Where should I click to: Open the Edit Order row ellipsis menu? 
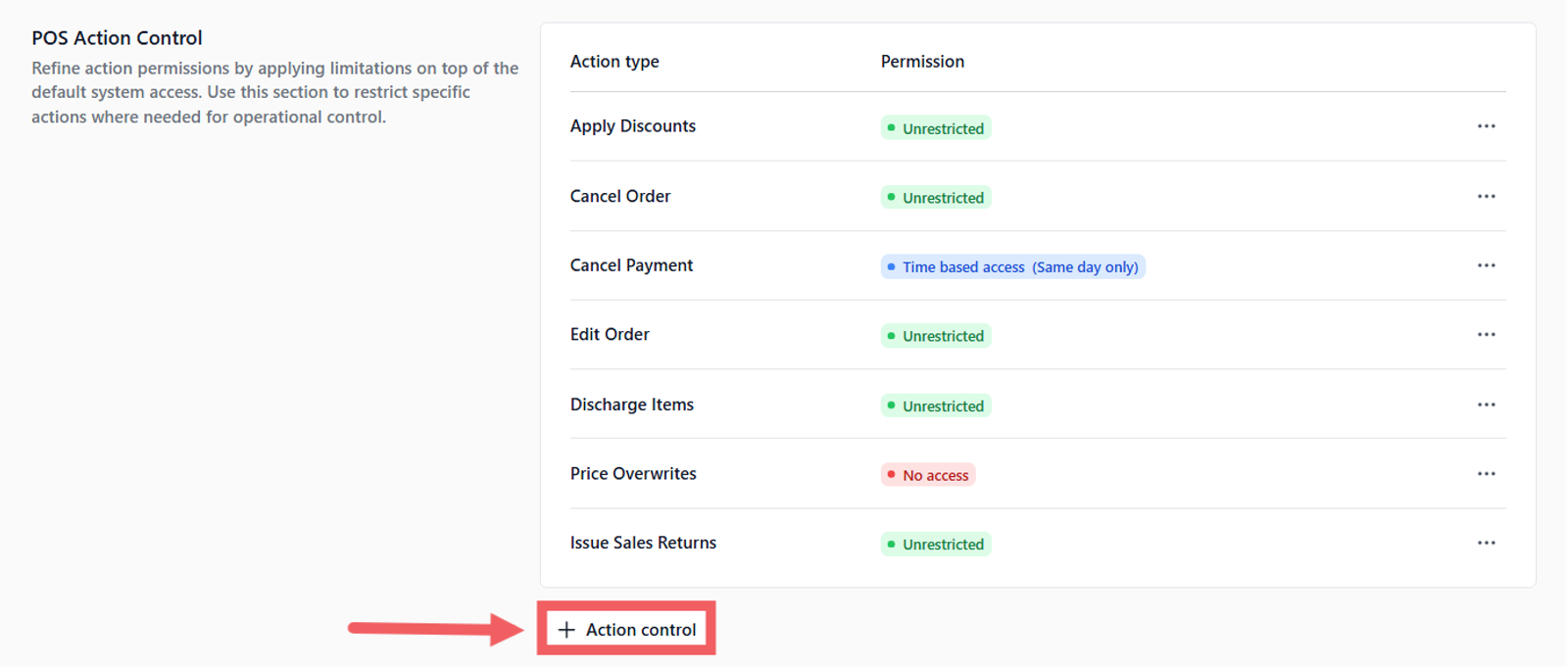[1486, 335]
